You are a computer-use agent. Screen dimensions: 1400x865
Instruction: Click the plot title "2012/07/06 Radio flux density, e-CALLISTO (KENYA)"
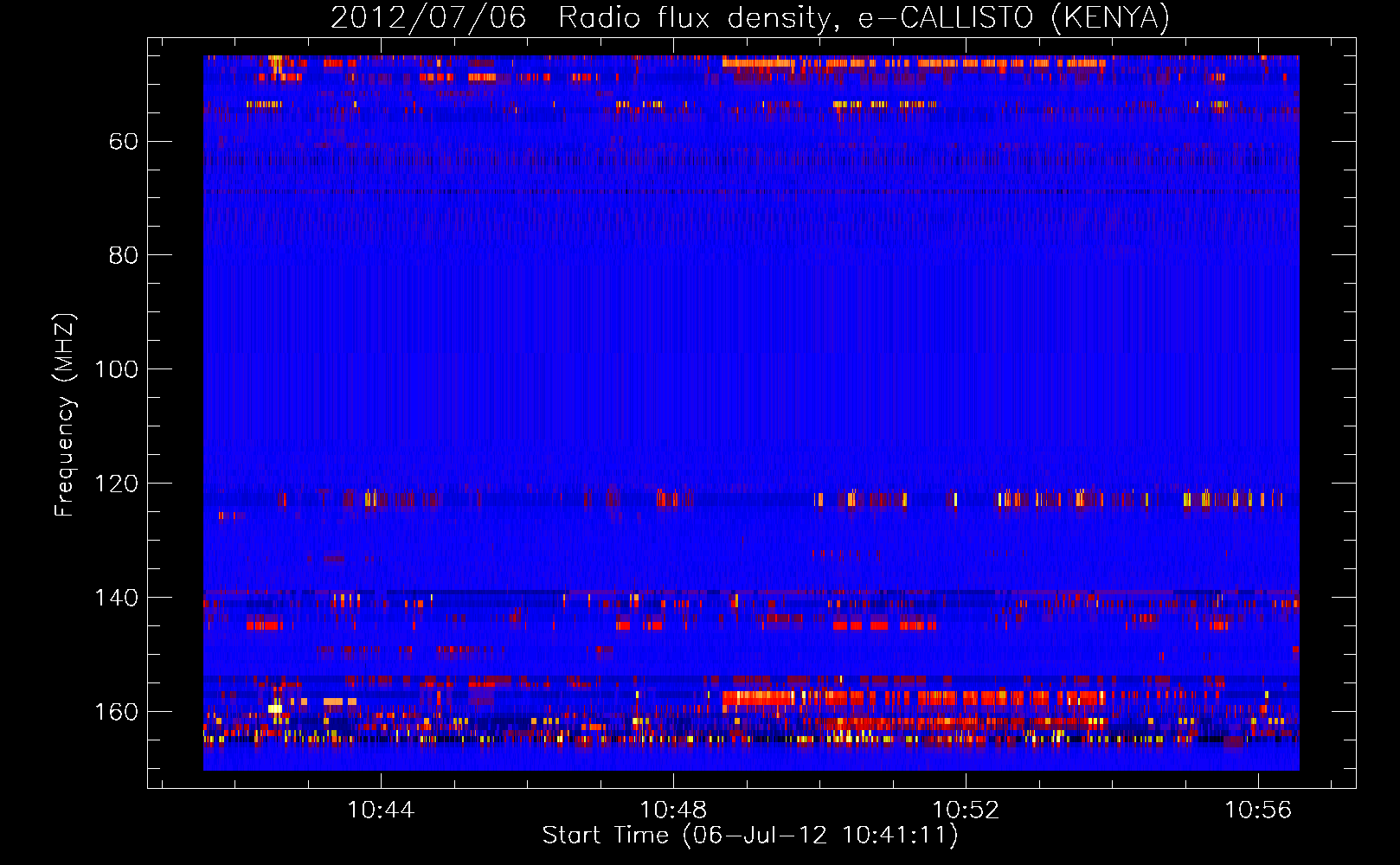(750, 17)
